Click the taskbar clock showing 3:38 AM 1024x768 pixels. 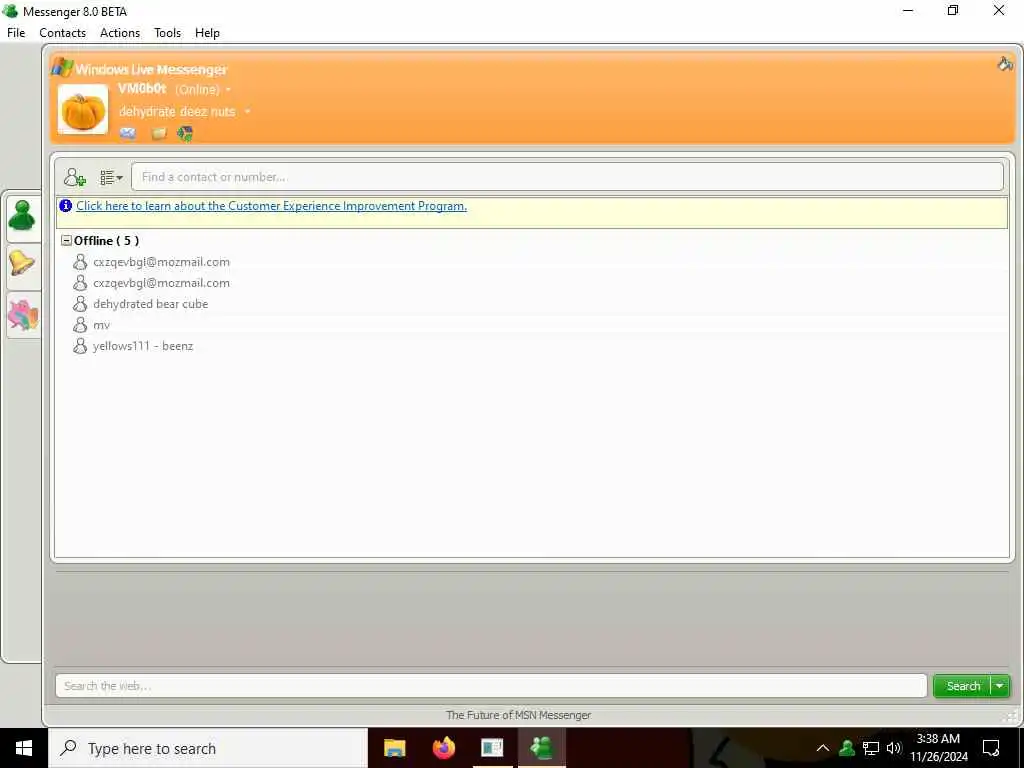(x=938, y=748)
